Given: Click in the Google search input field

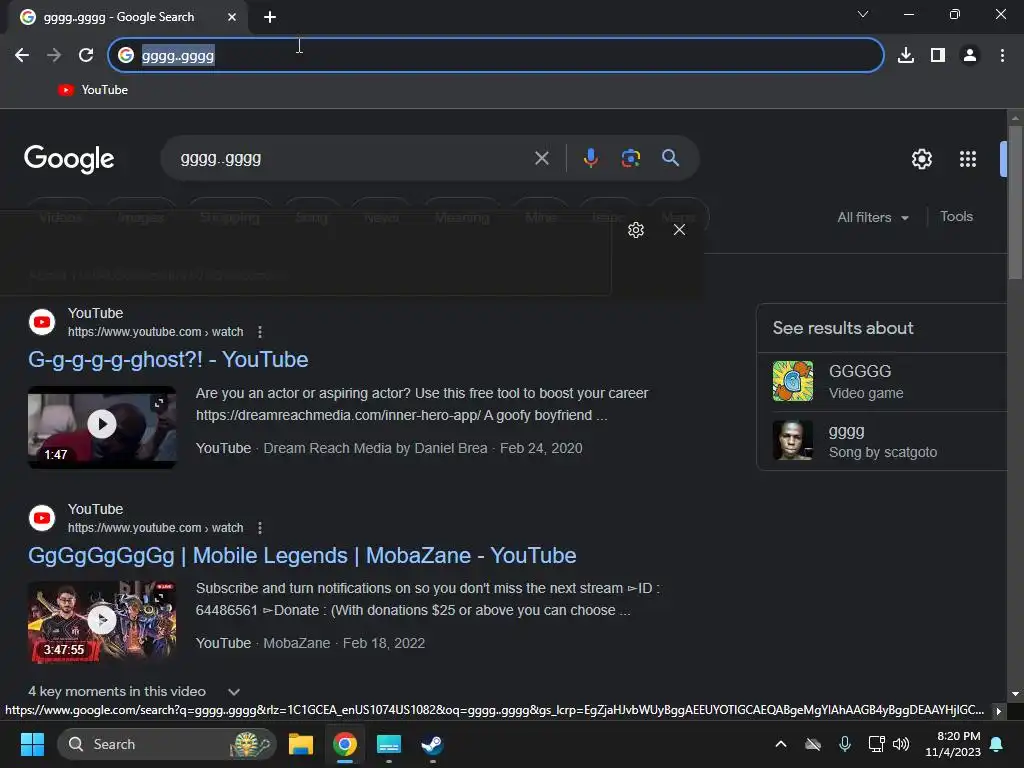Looking at the screenshot, I should click(x=353, y=158).
